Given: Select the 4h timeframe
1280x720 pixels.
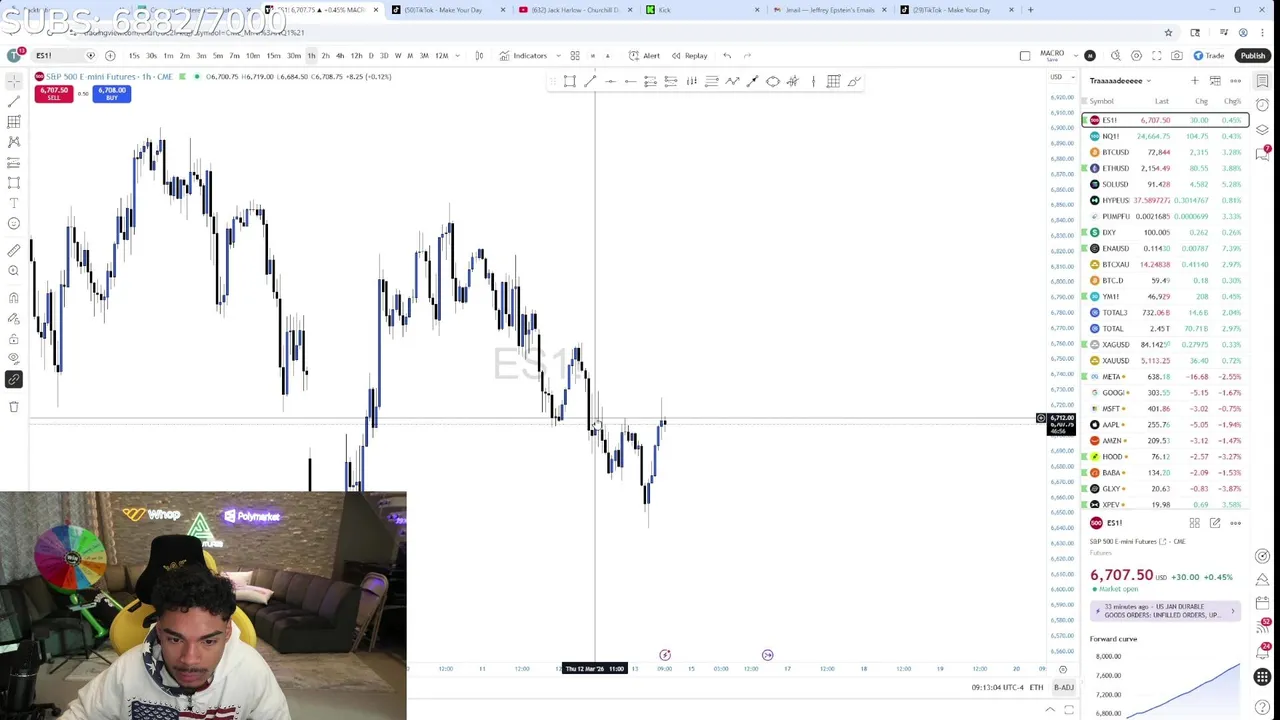Looking at the screenshot, I should click(340, 56).
